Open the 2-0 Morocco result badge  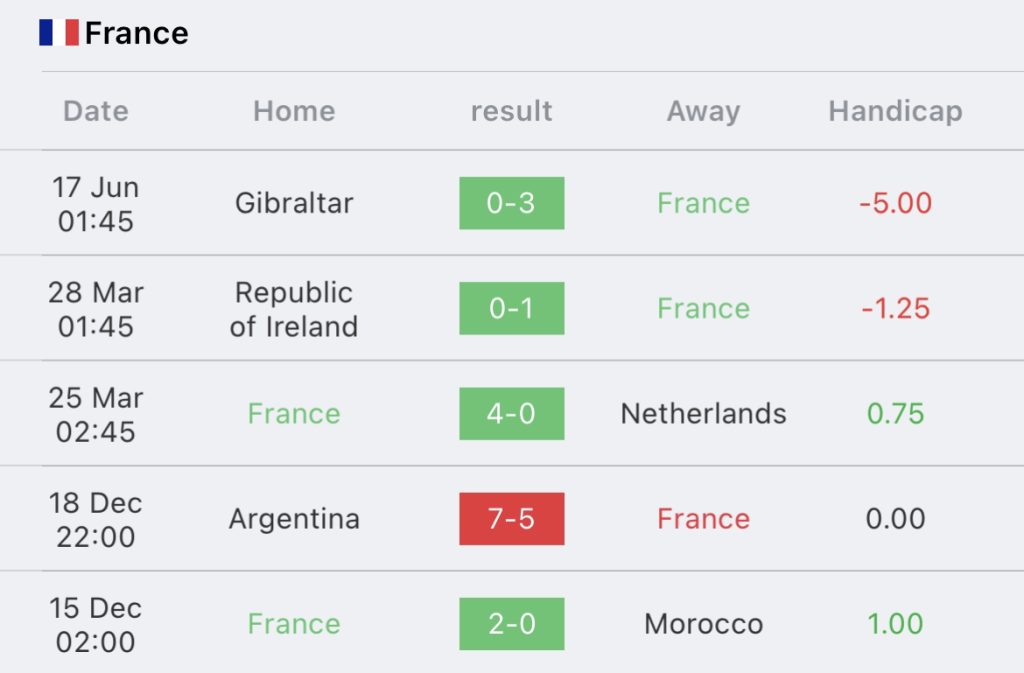pyautogui.click(x=511, y=623)
